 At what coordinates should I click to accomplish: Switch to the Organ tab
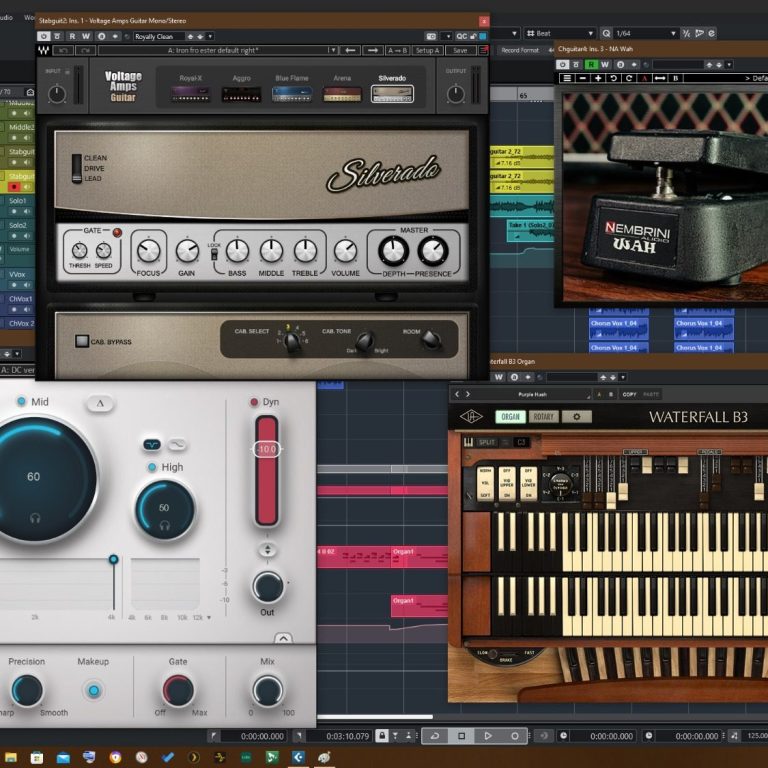(x=510, y=417)
